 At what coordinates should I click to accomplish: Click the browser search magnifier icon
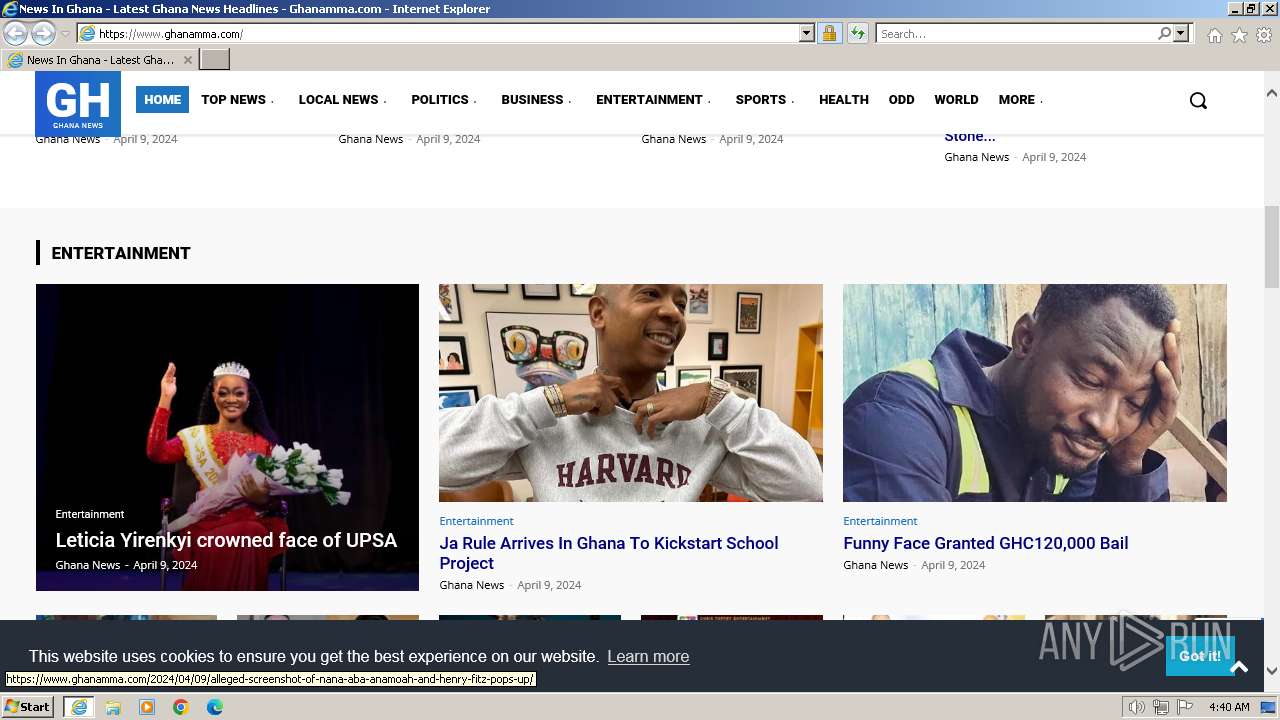pos(1164,33)
